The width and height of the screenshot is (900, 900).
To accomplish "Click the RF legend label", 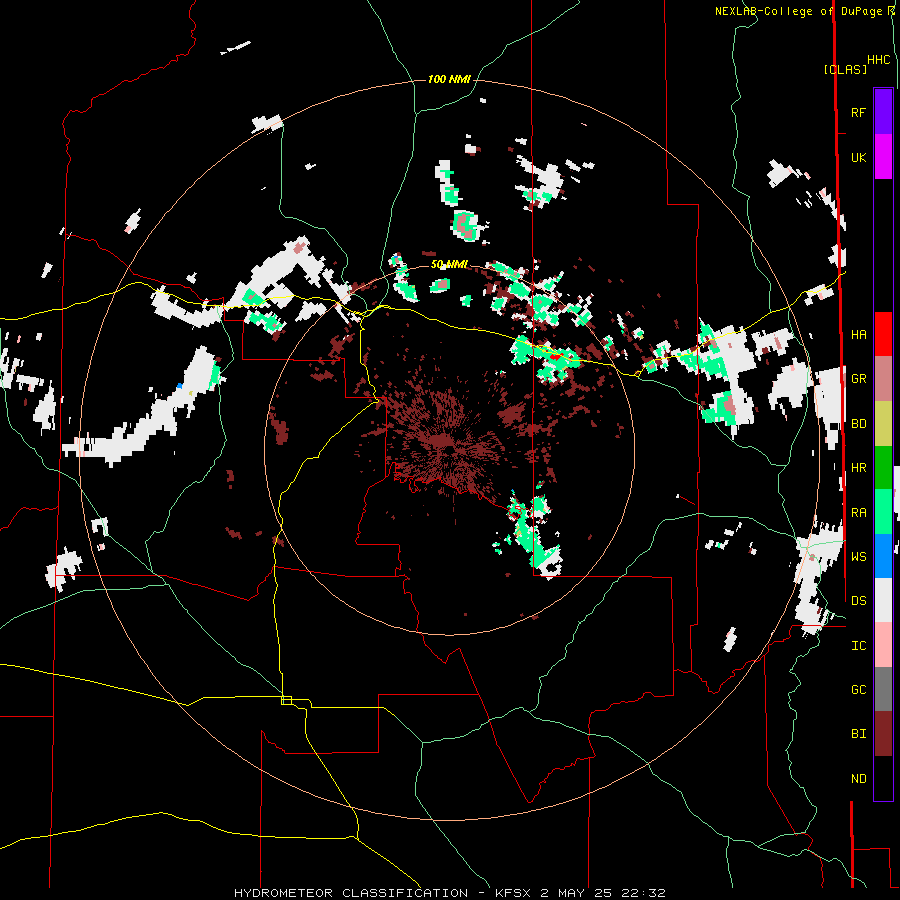I will tap(858, 112).
